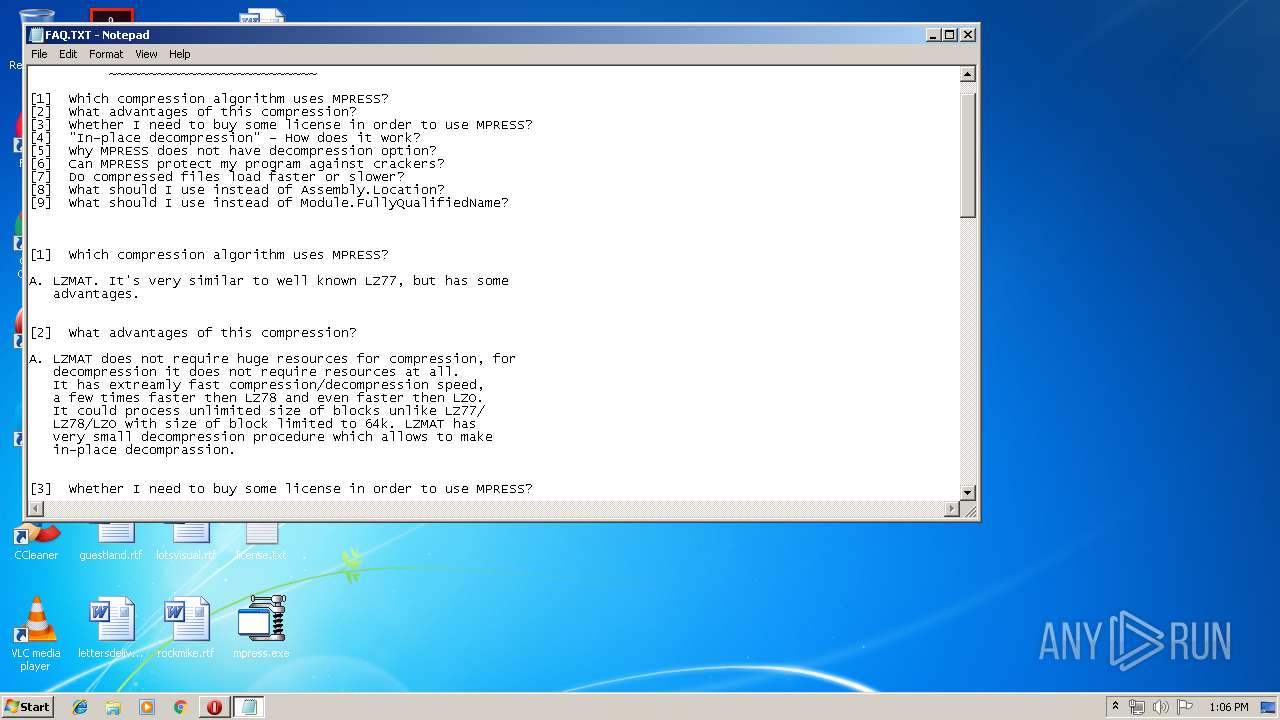Screen dimensions: 1280x720
Task: Click line '[2] What advantages of this compression?' in index
Action: coord(193,112)
